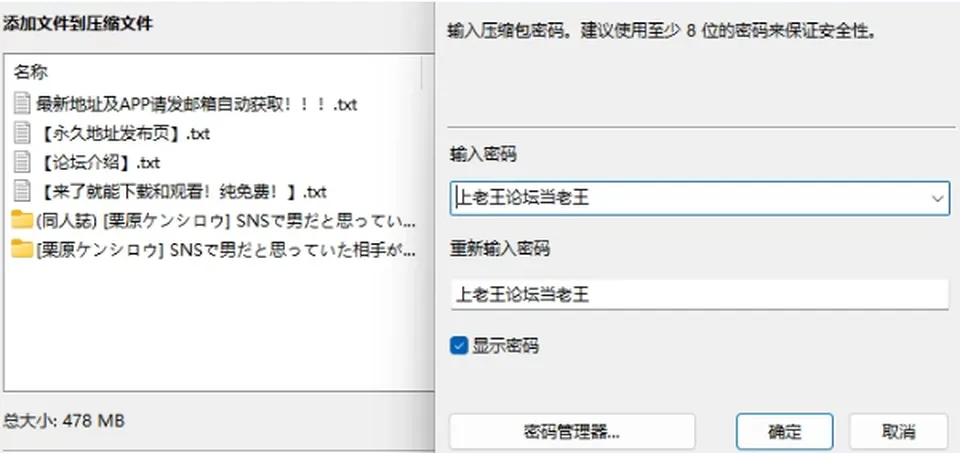Click the folder icon for (同人誌) entry
Viewport: 960px width, 453px height.
click(x=22, y=220)
